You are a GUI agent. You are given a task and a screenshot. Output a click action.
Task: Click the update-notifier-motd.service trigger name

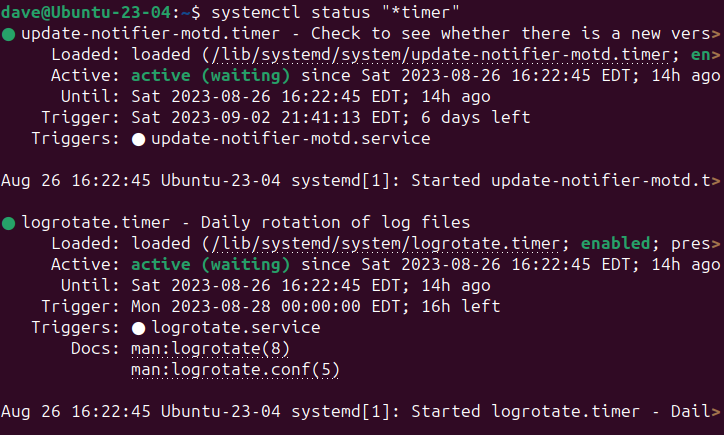[290, 139]
